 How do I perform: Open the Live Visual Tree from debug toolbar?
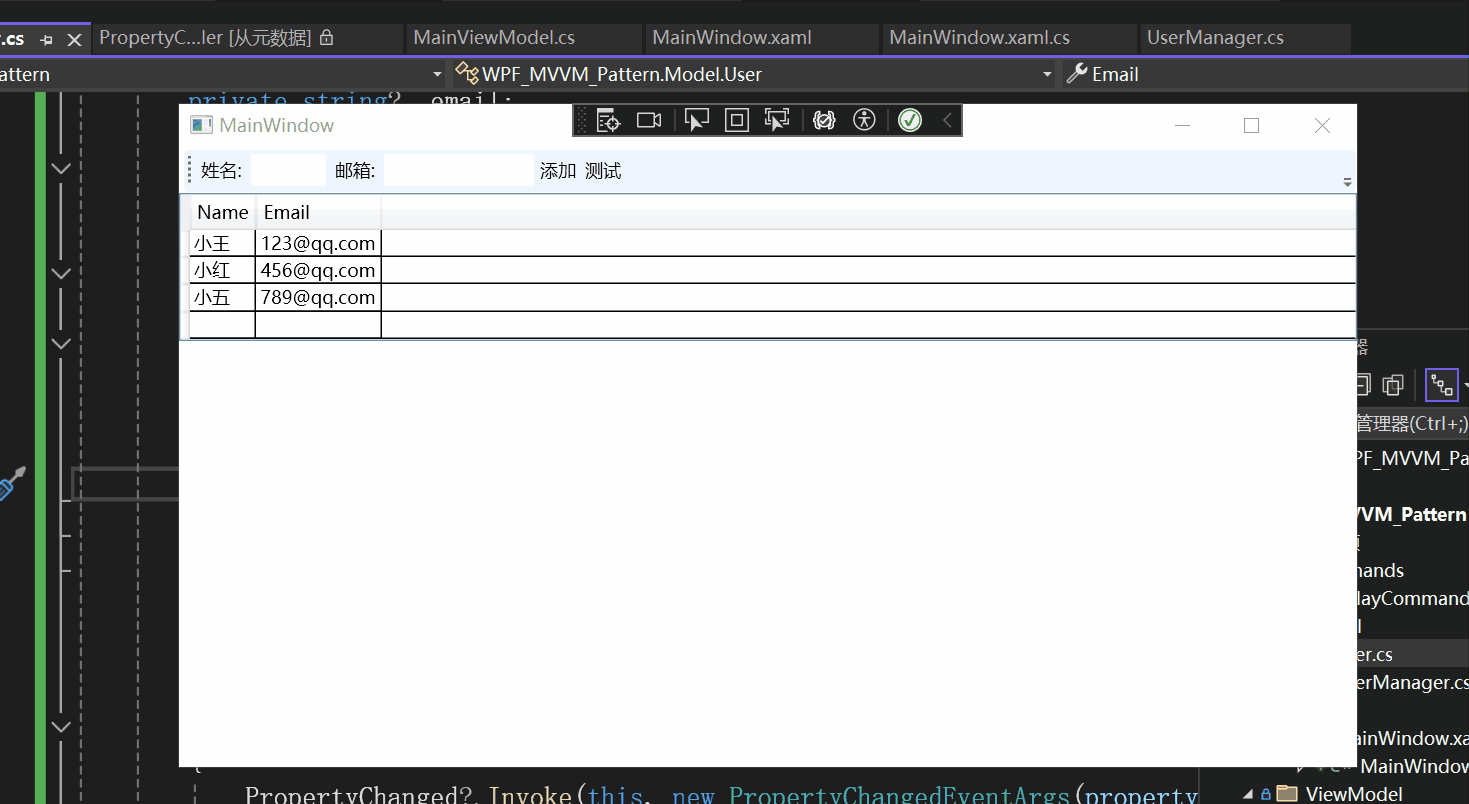click(608, 119)
